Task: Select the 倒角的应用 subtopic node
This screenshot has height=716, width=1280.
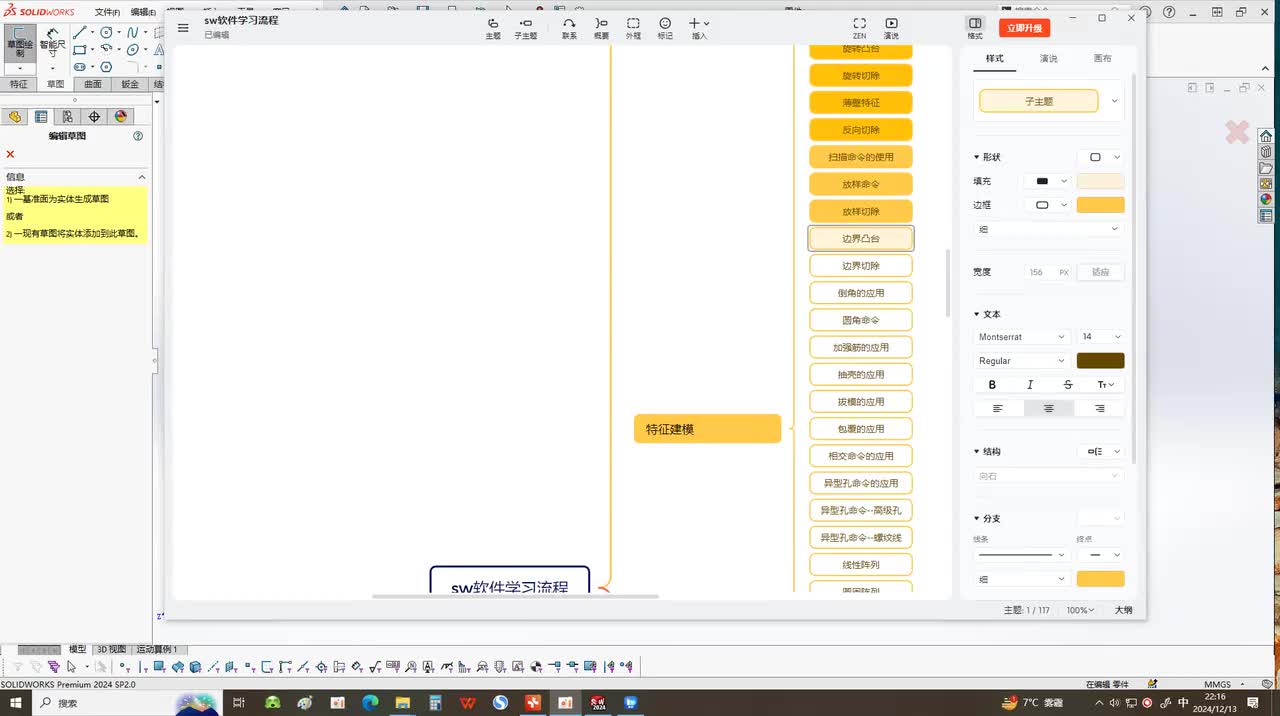Action: [x=860, y=293]
